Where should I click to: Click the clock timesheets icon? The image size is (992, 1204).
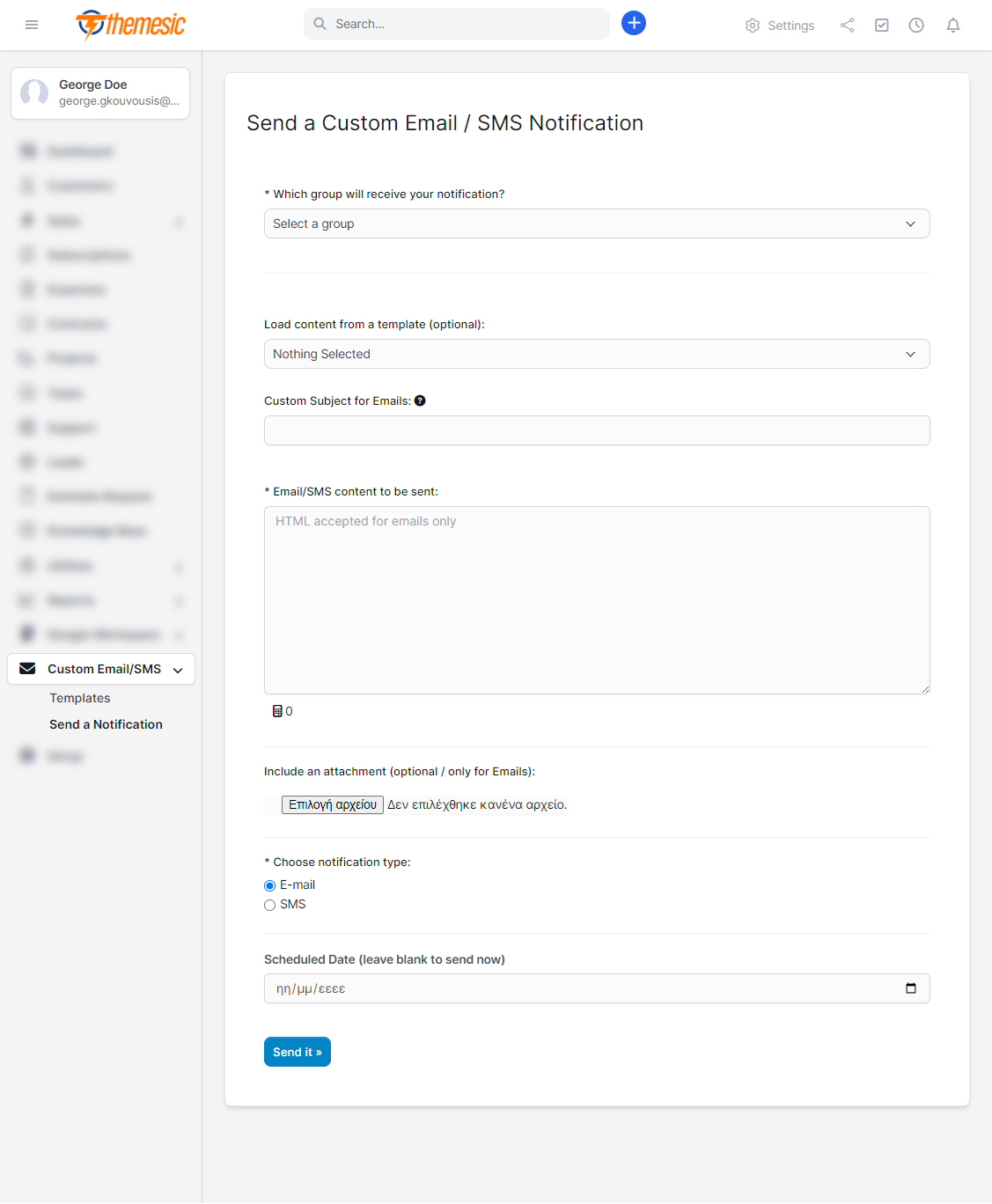[x=916, y=26]
